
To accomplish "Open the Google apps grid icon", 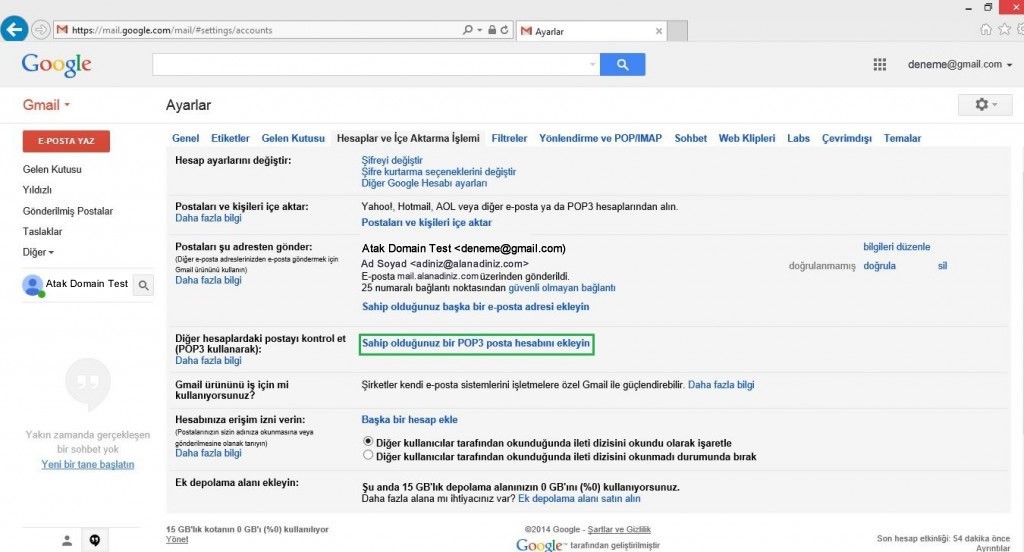I will click(880, 64).
